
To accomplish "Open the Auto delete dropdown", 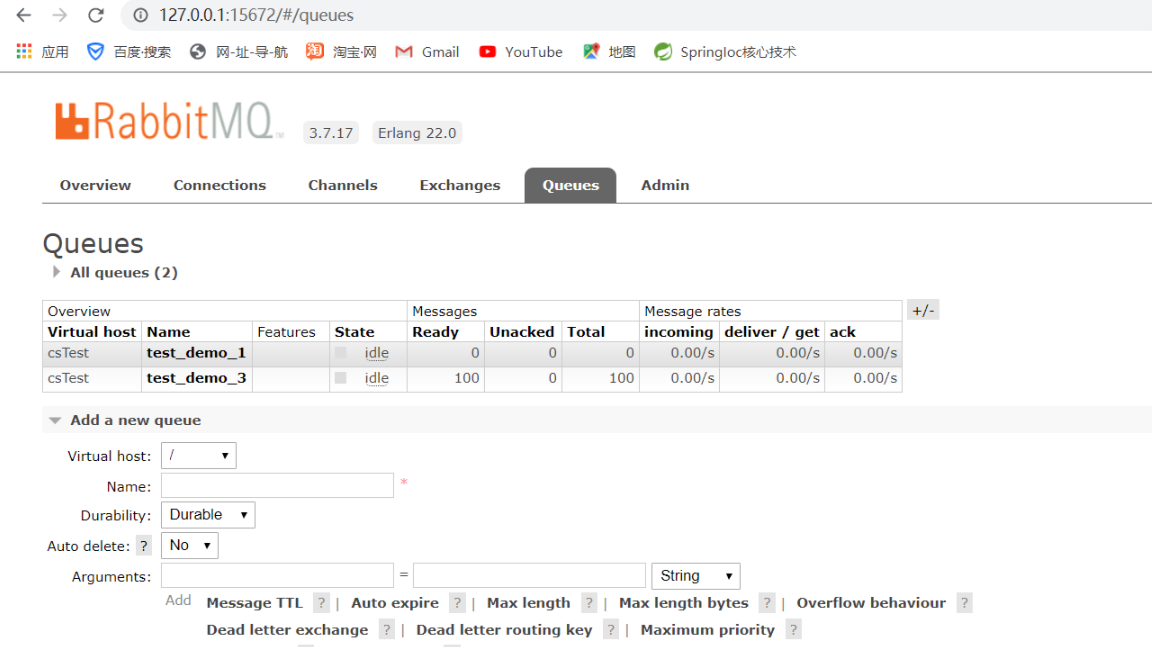I will (x=190, y=546).
